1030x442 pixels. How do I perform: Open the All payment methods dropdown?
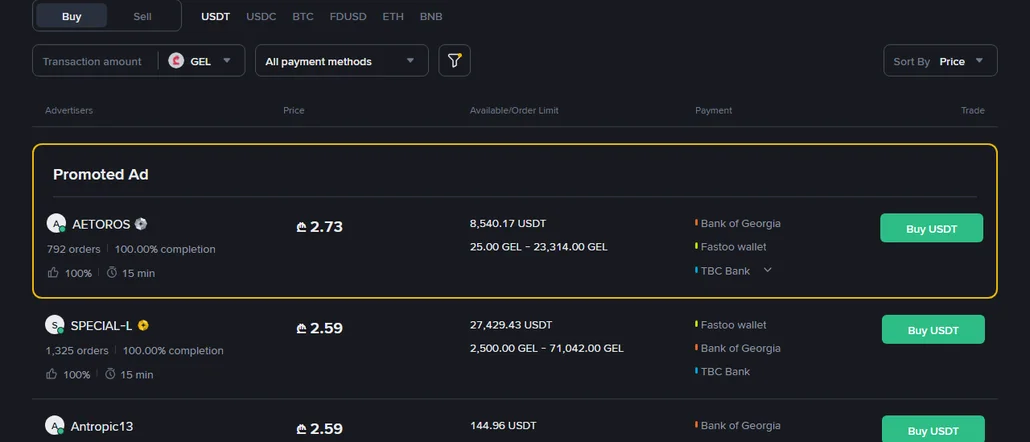342,60
